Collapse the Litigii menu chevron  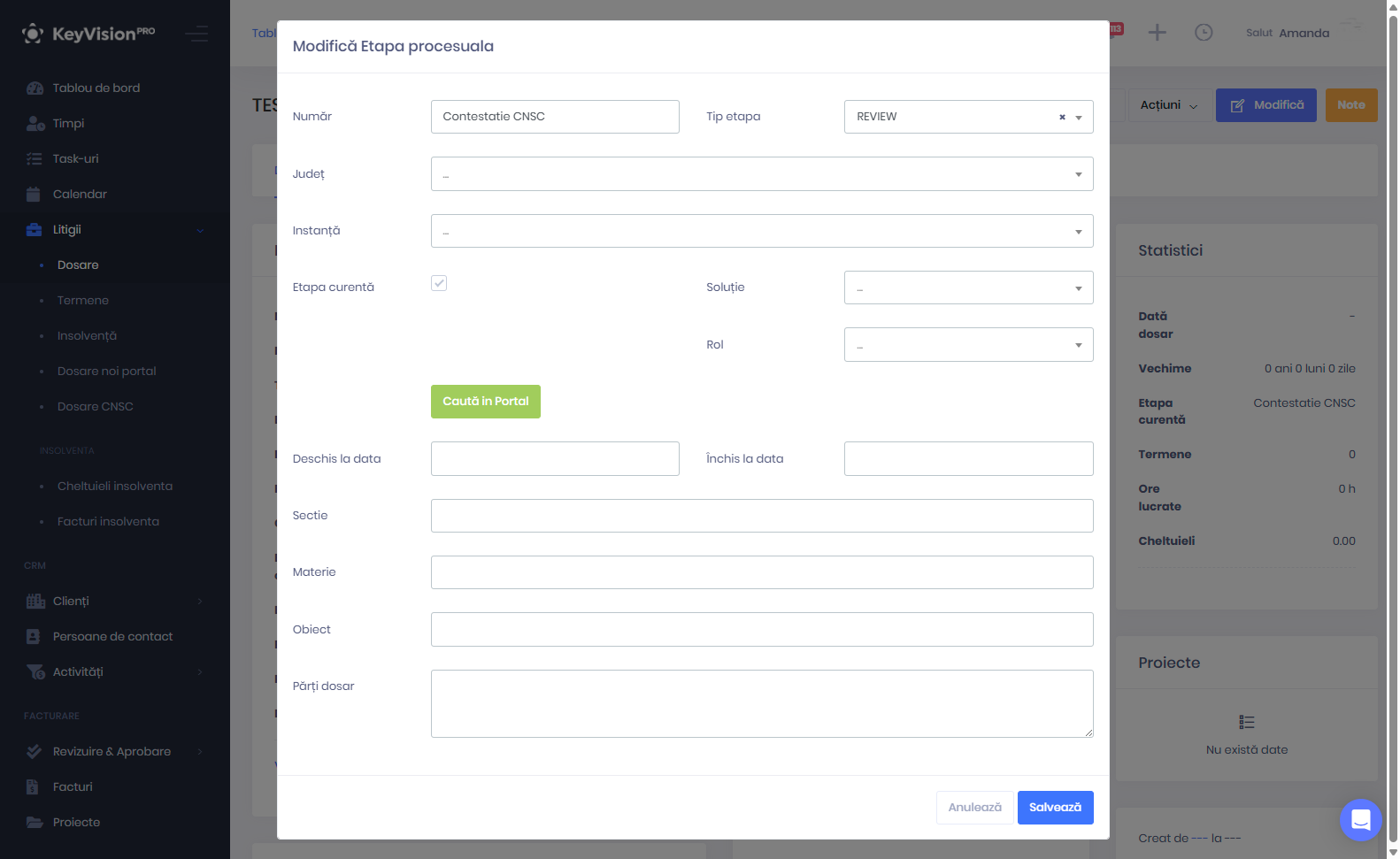pyautogui.click(x=200, y=230)
